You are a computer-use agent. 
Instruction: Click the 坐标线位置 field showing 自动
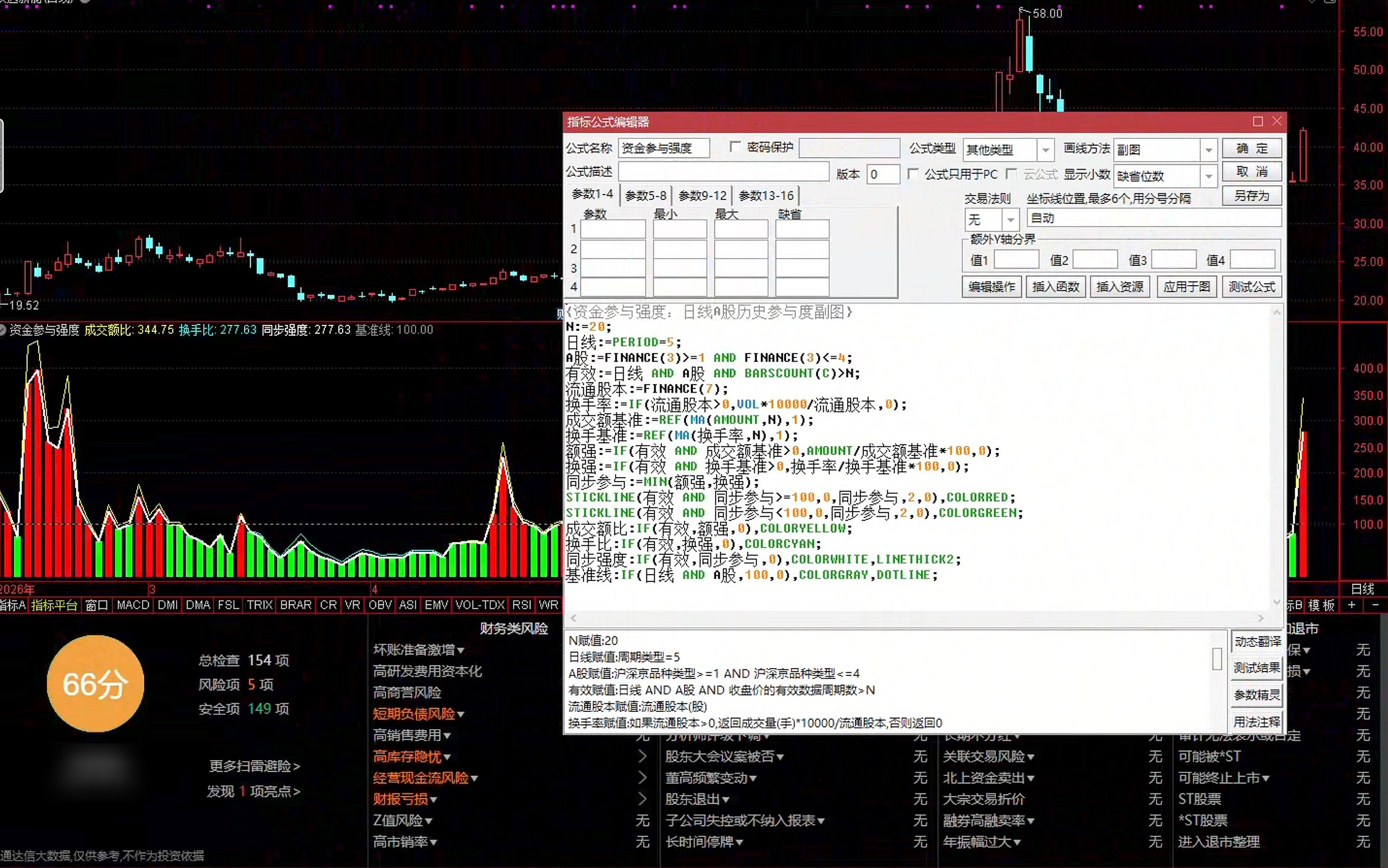[x=1153, y=218]
